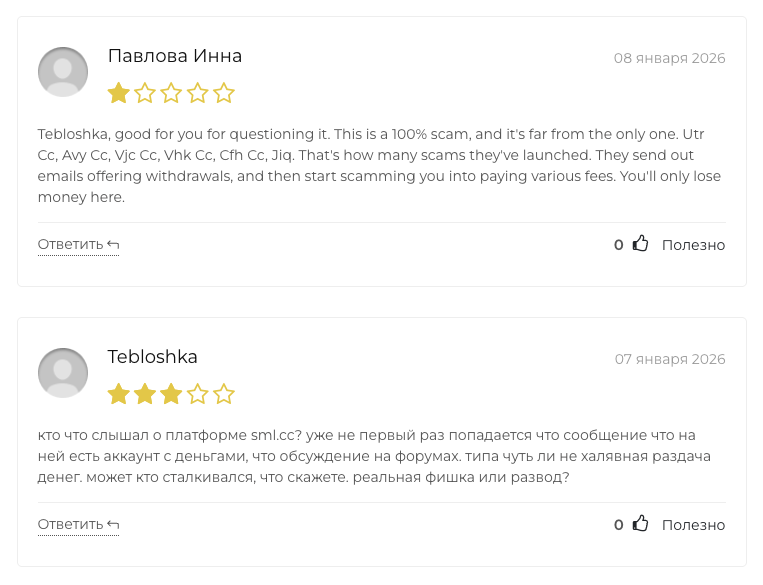The height and width of the screenshot is (585, 763).
Task: Click thumbs-up icon on Павлова Инна's review
Action: tap(641, 244)
